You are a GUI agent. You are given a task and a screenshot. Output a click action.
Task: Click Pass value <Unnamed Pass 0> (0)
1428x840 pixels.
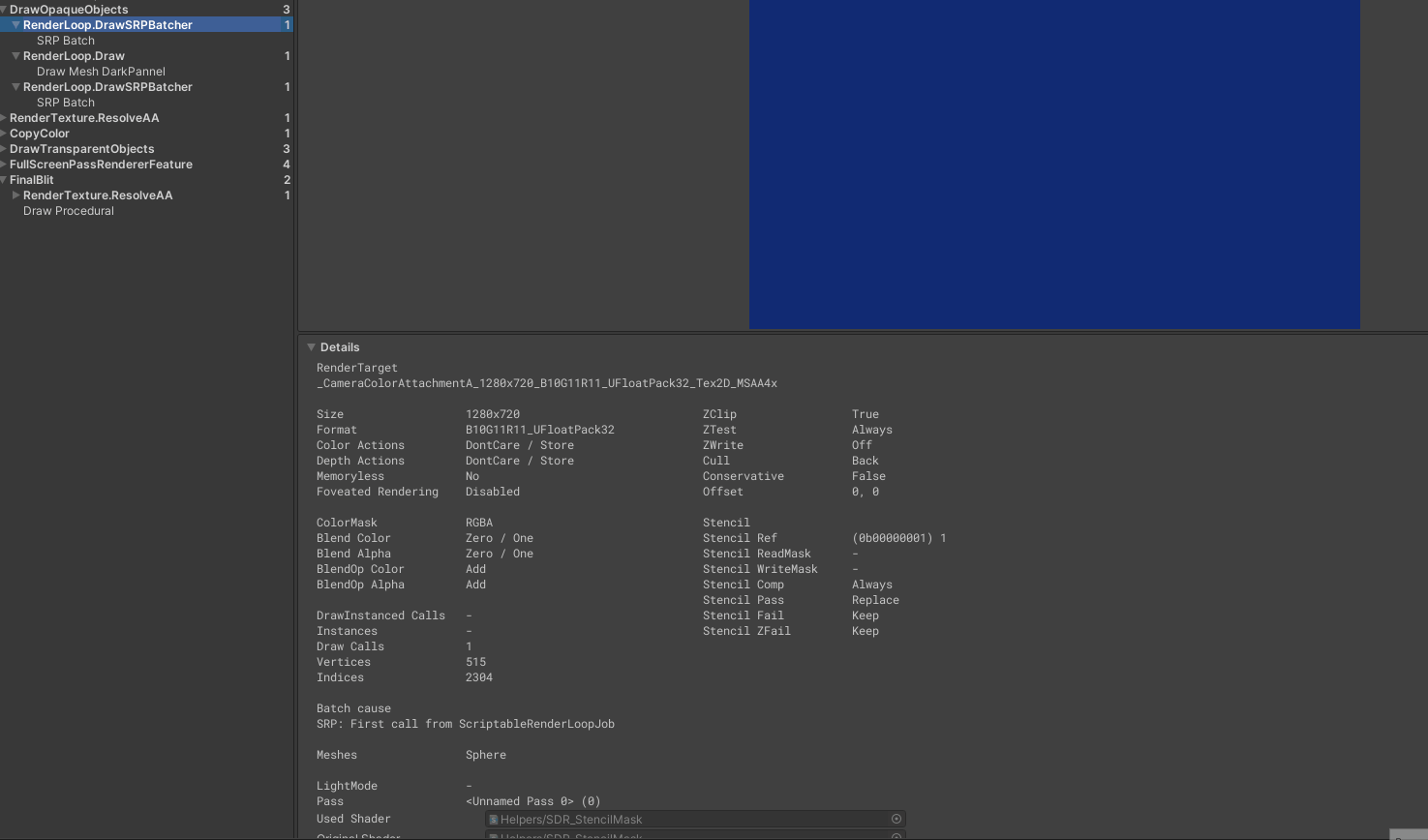coord(533,801)
